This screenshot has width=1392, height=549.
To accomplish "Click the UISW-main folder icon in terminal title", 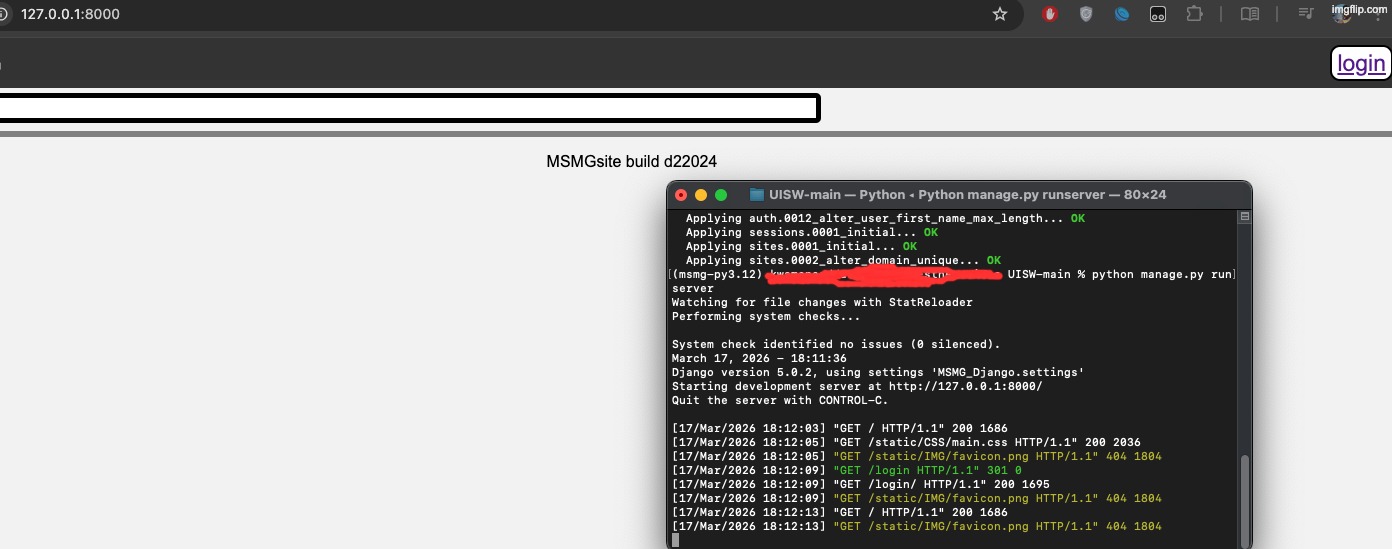I will 757,195.
